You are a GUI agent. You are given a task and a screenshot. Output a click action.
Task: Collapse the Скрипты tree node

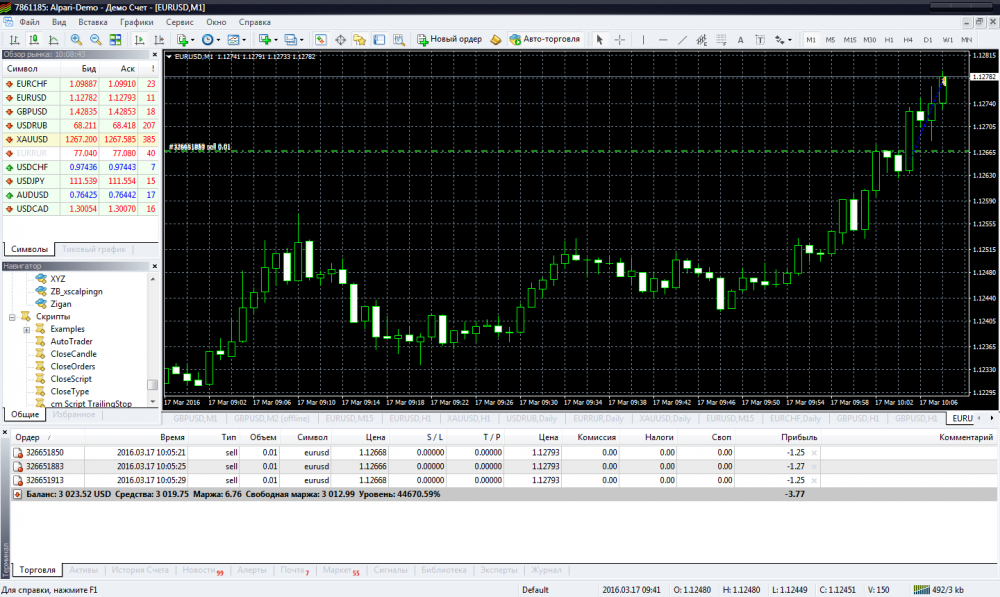pyautogui.click(x=12, y=317)
